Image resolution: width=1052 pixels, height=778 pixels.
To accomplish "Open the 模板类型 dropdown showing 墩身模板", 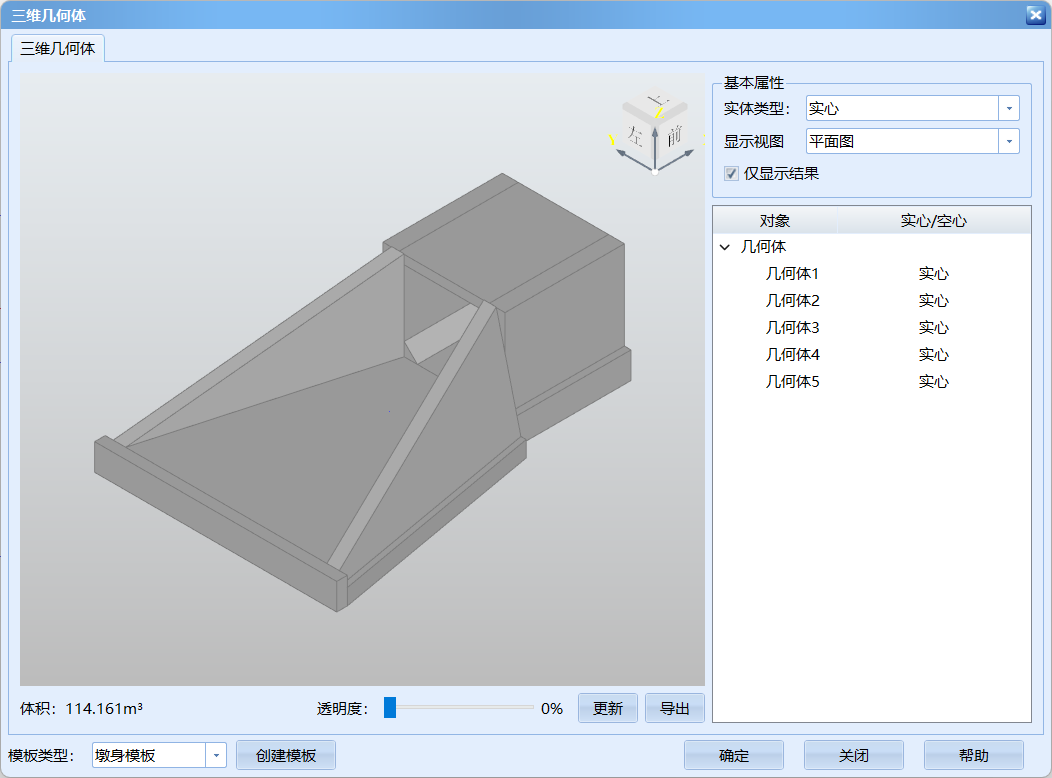I will coord(217,756).
